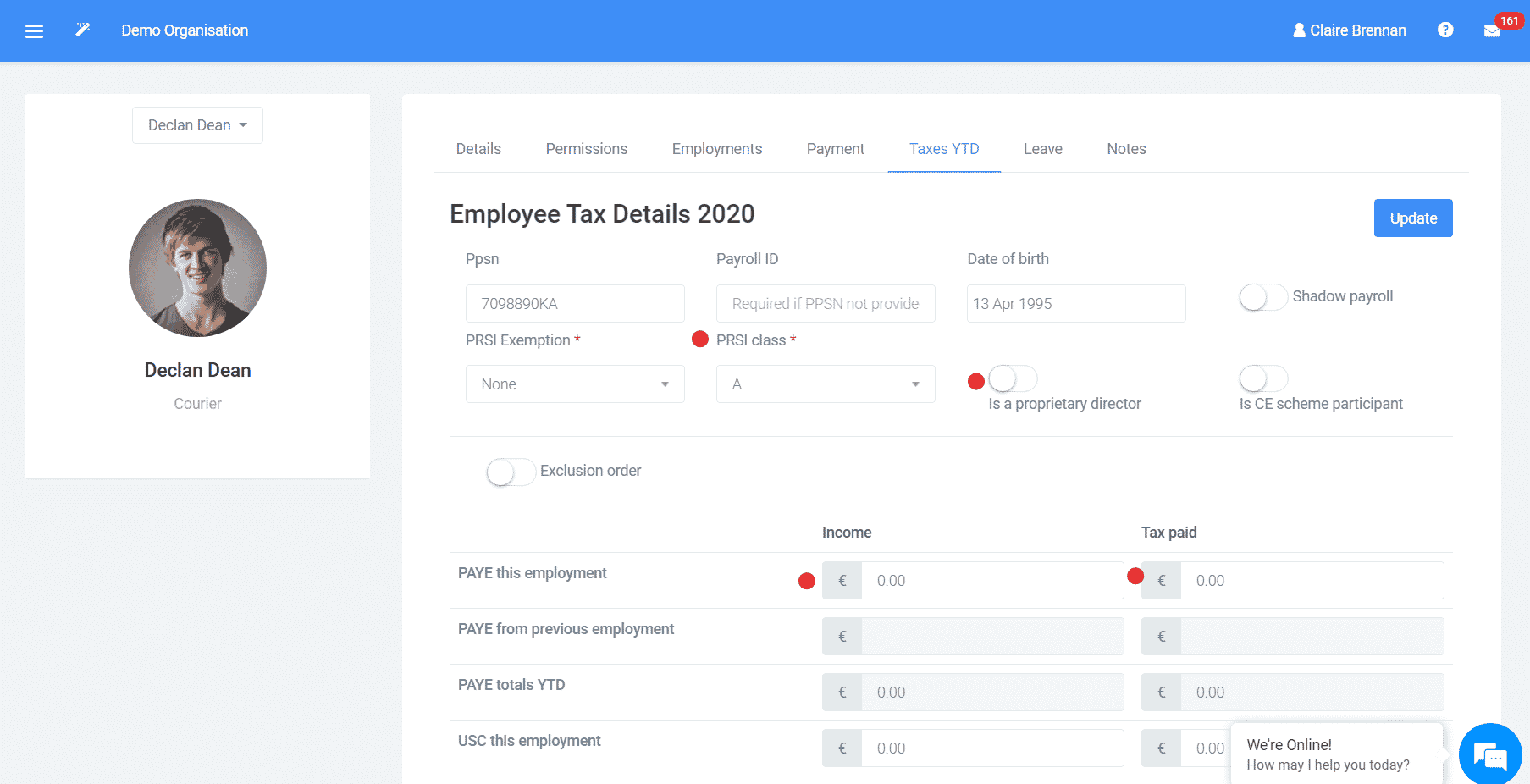Click the user icon beside Claire Brennan

pos(1298,30)
